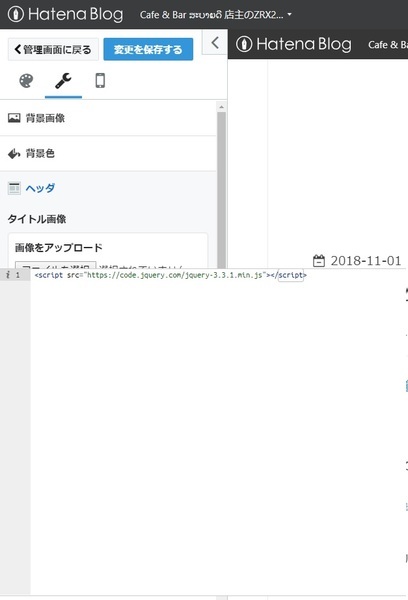Click the ヘッダ layout icon
Screen dimensions: 408x600
coord(14,188)
